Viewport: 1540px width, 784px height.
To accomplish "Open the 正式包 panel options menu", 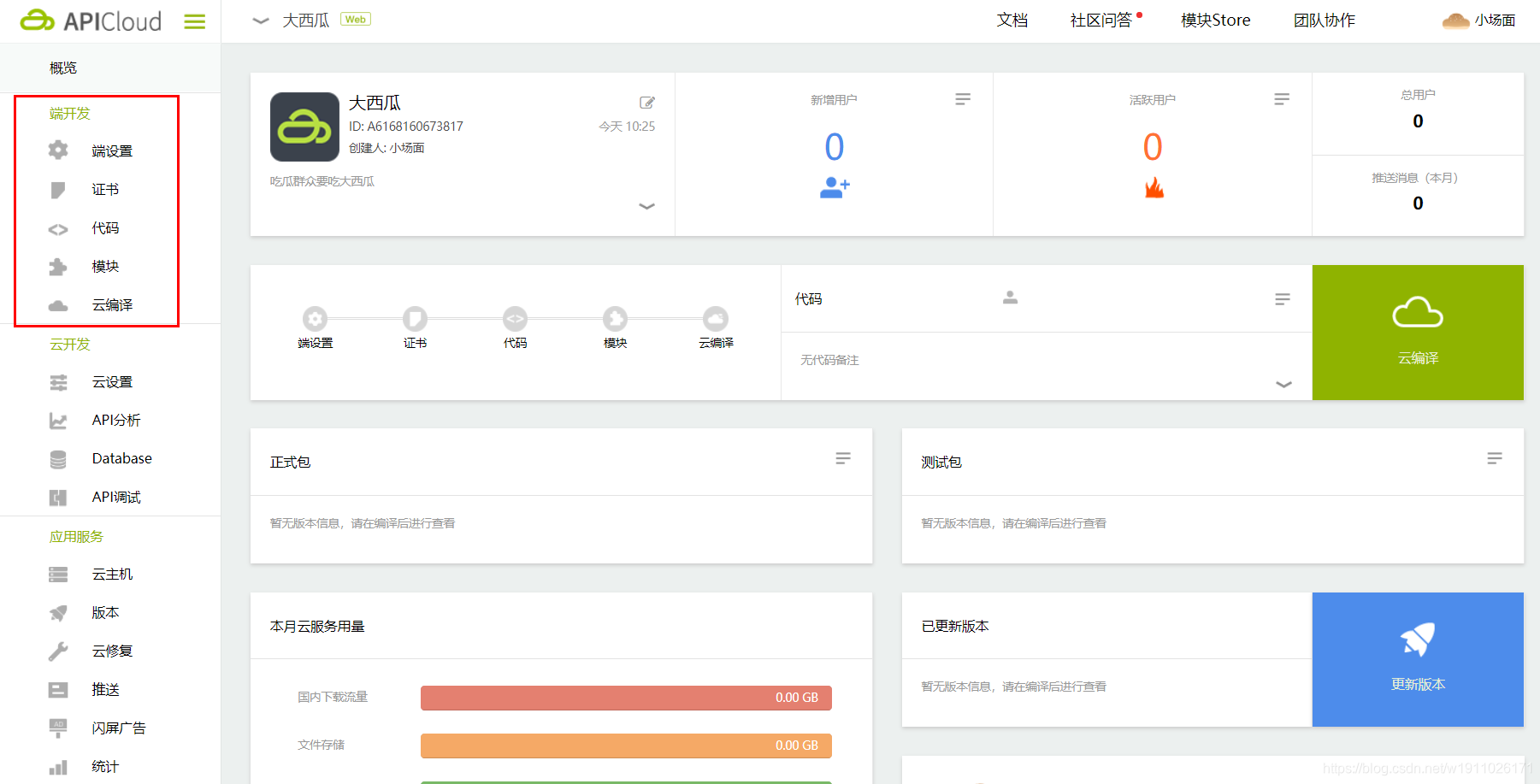I will [843, 458].
